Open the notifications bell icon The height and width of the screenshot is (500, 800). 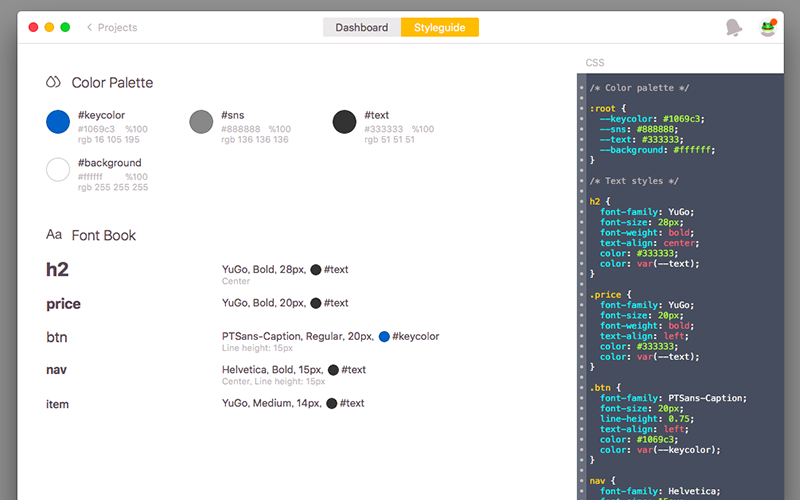(734, 28)
